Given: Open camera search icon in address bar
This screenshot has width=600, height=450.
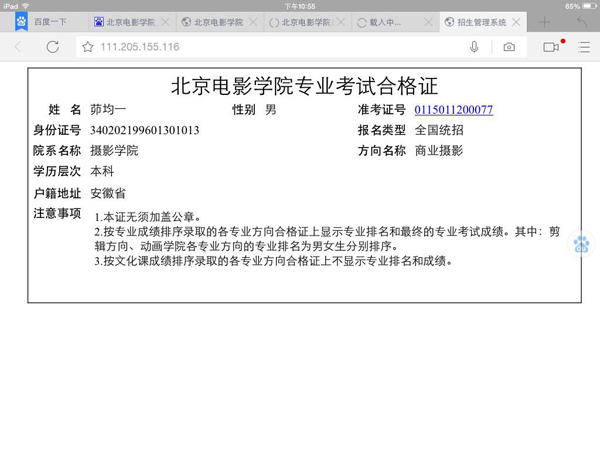Looking at the screenshot, I should pyautogui.click(x=509, y=47).
